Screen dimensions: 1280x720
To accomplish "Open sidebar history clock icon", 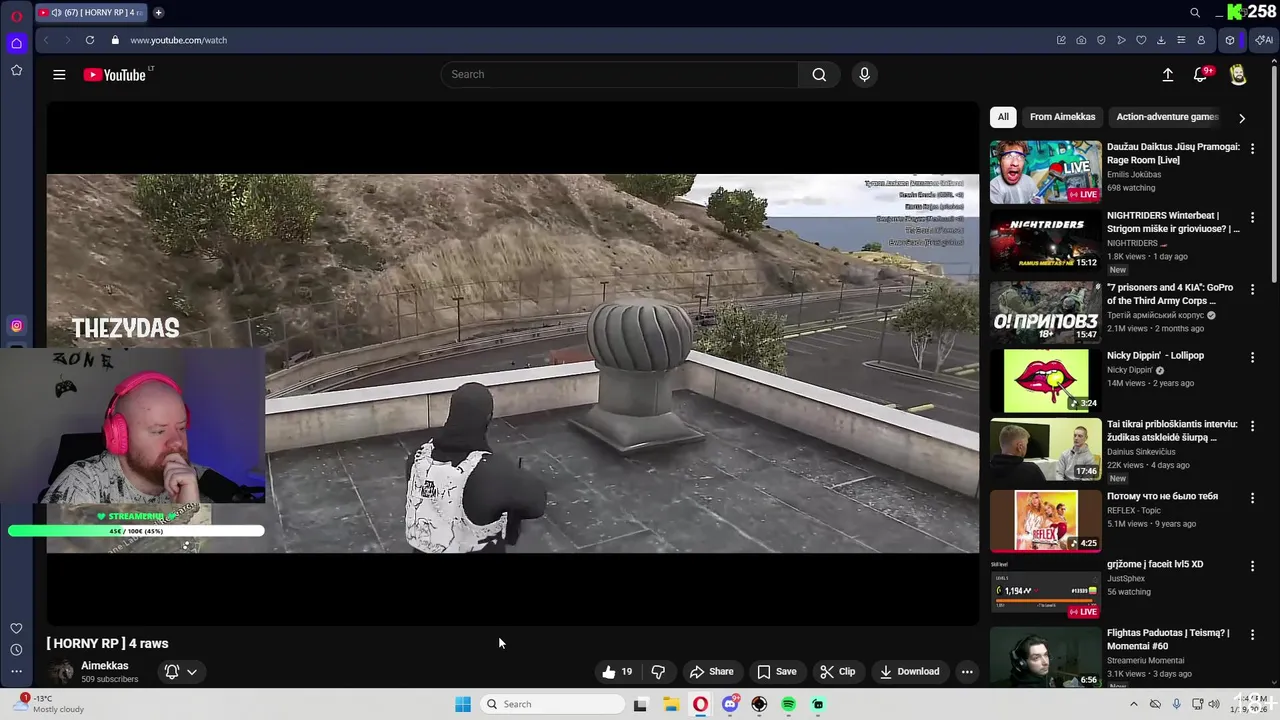I will (x=16, y=650).
